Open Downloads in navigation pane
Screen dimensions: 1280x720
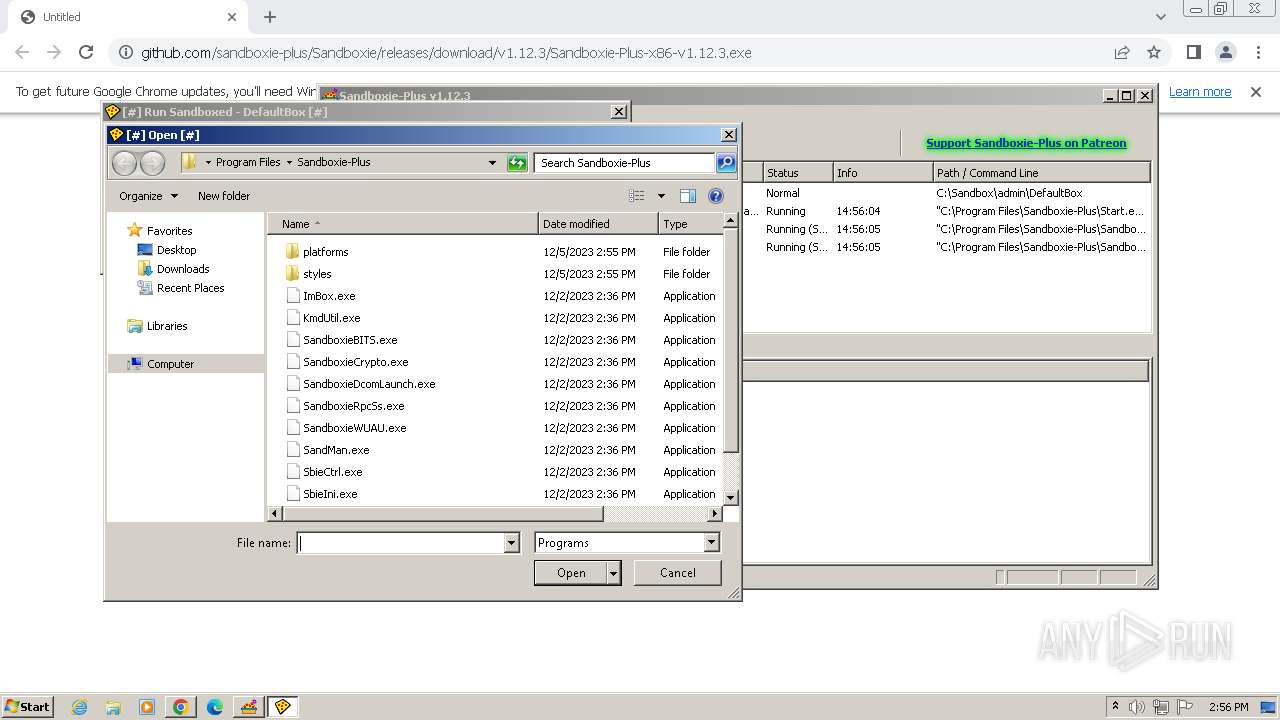click(183, 269)
